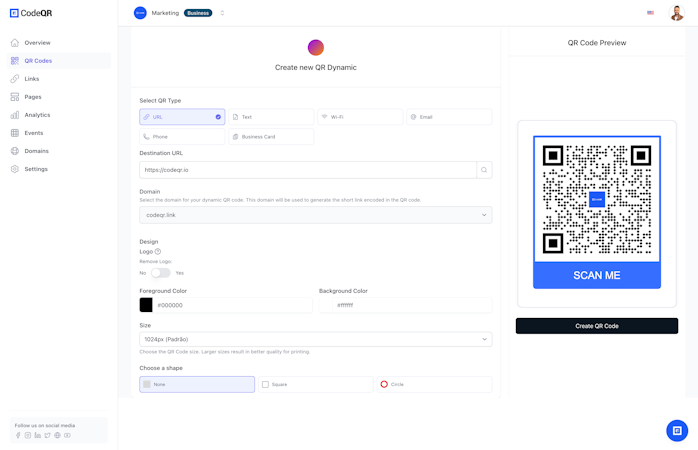Open the Twitter social link
This screenshot has height=450, width=698.
click(47, 435)
